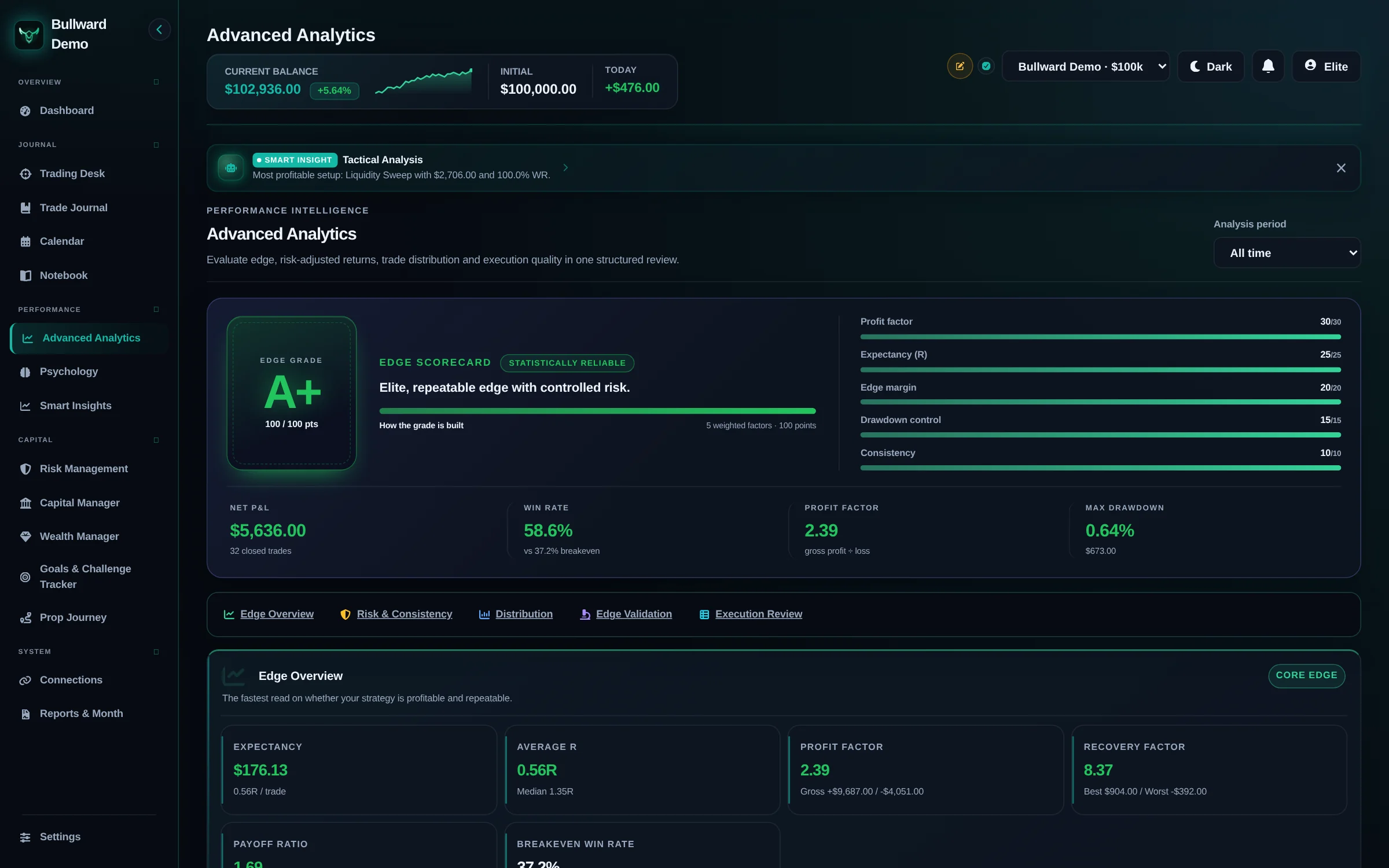This screenshot has width=1389, height=868.
Task: Click the Smart Insight robot icon
Action: point(231,168)
